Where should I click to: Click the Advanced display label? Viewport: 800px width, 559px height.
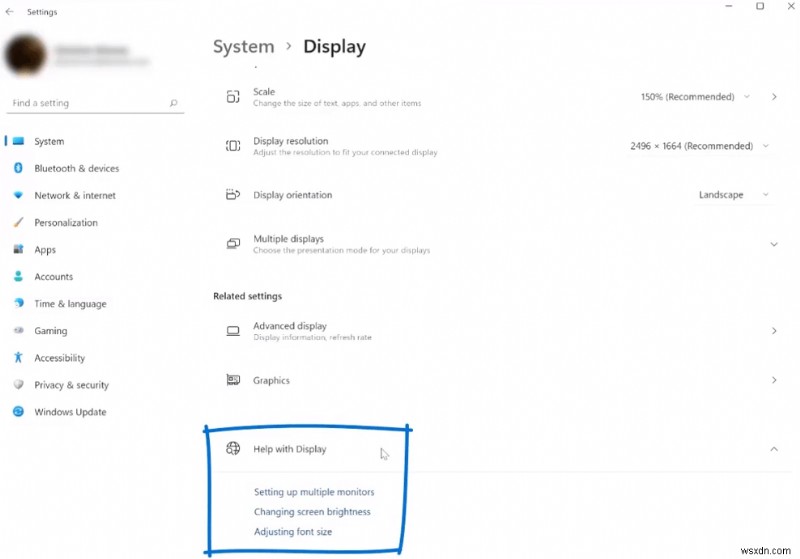pos(290,326)
